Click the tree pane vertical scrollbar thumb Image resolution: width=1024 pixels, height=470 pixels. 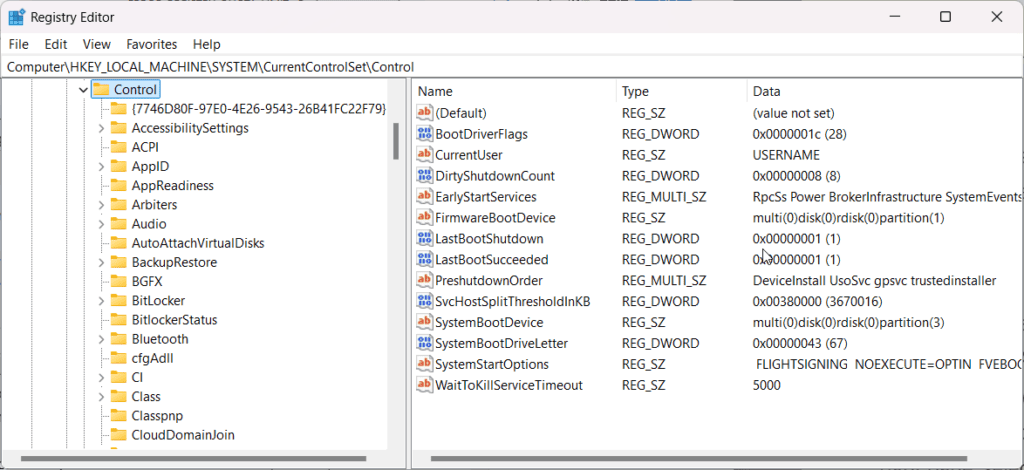pyautogui.click(x=396, y=141)
